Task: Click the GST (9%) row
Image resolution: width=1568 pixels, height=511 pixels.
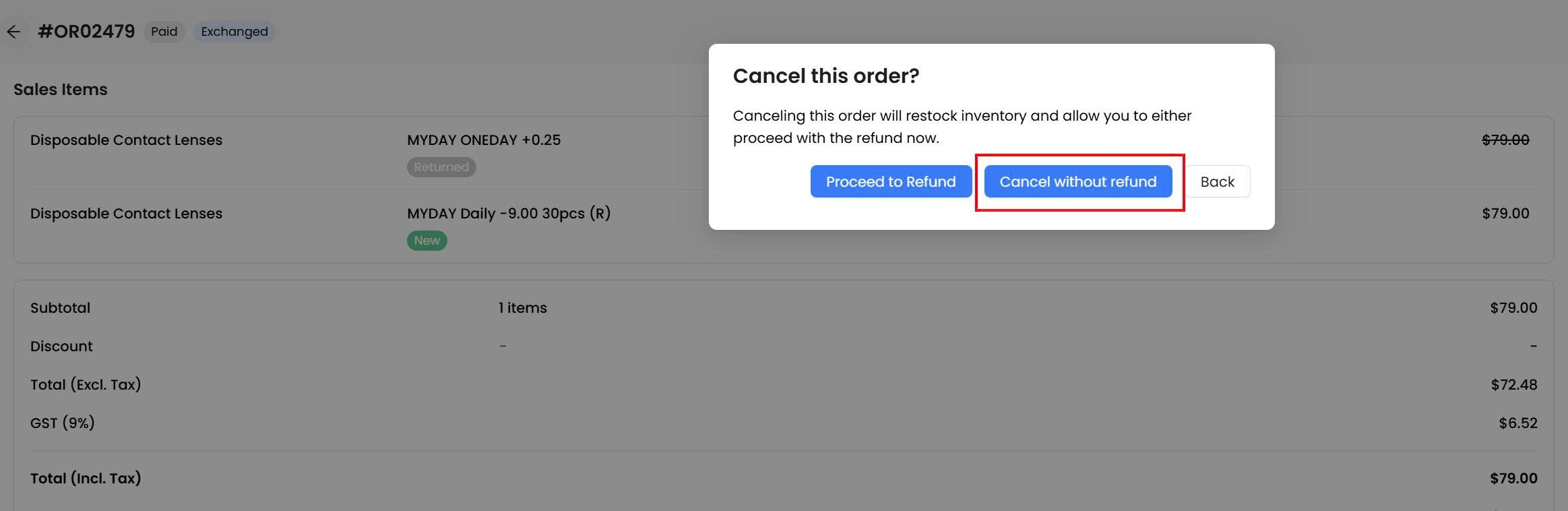Action: coord(784,423)
